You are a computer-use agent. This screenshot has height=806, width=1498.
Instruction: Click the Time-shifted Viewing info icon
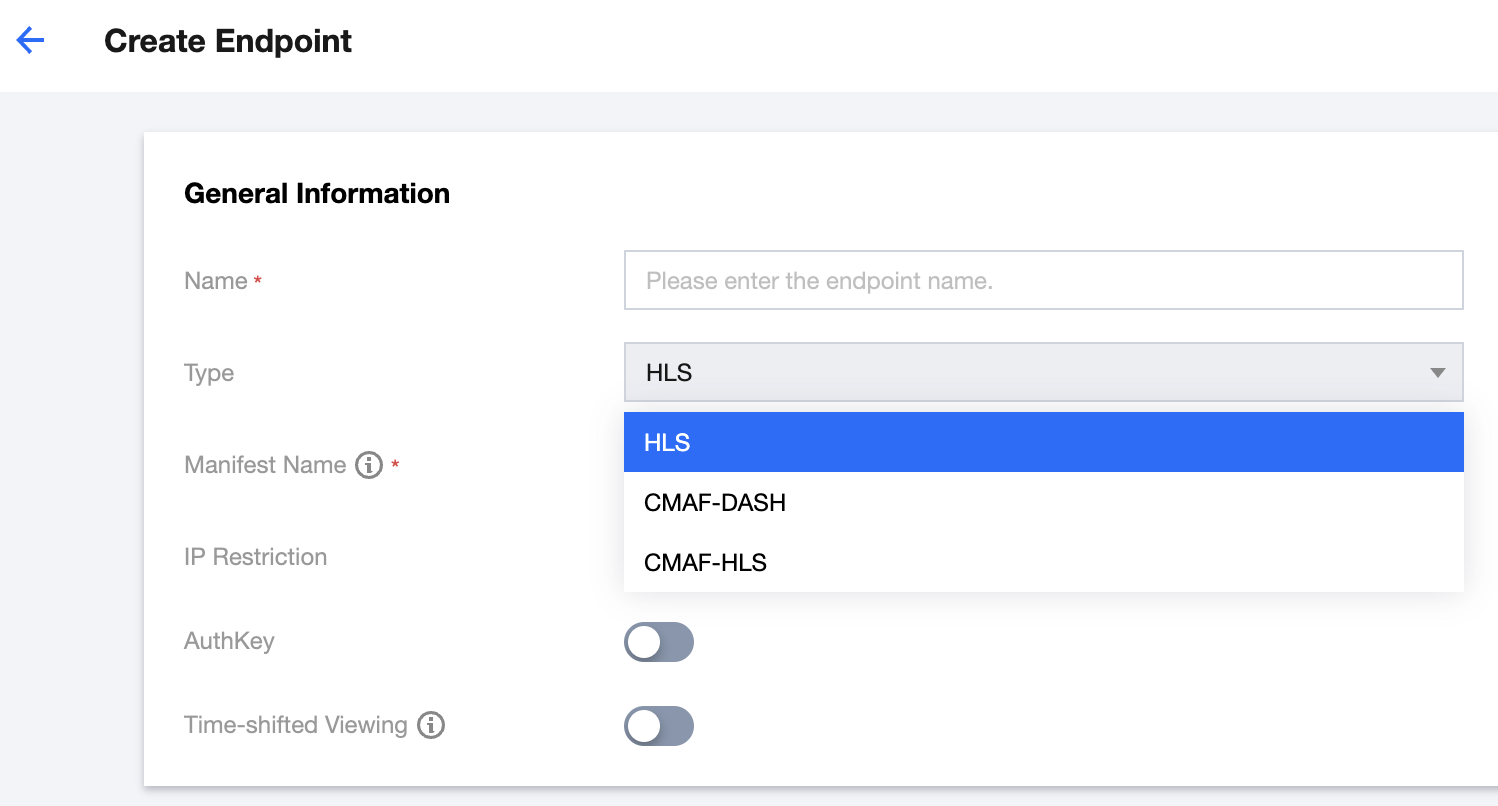(x=431, y=725)
